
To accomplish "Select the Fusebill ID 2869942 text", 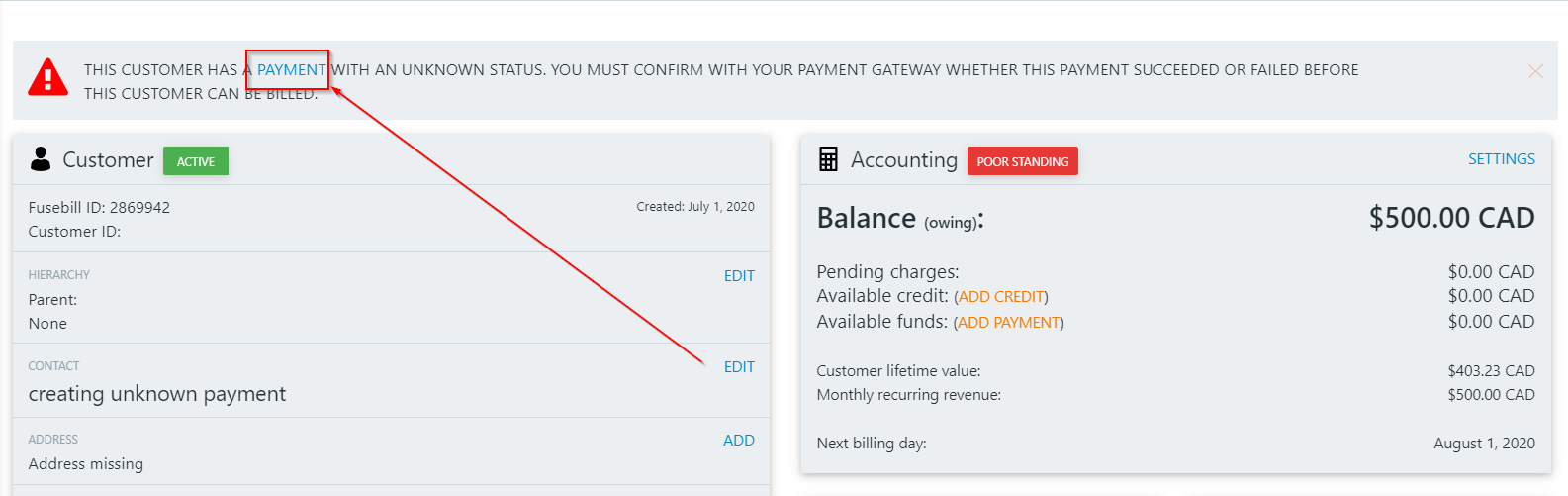I will (x=99, y=208).
